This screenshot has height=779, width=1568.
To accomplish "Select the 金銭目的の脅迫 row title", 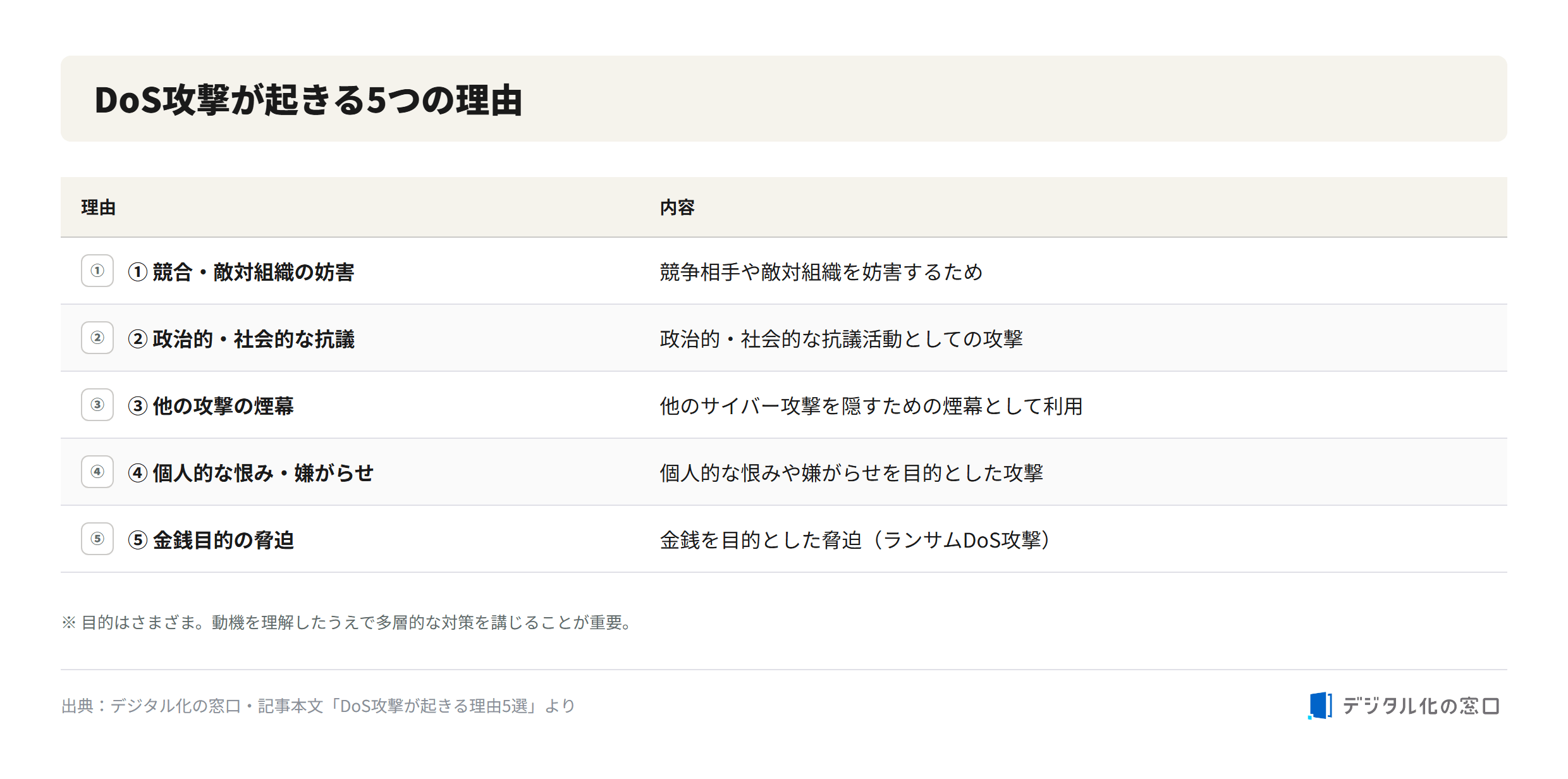I will [211, 540].
